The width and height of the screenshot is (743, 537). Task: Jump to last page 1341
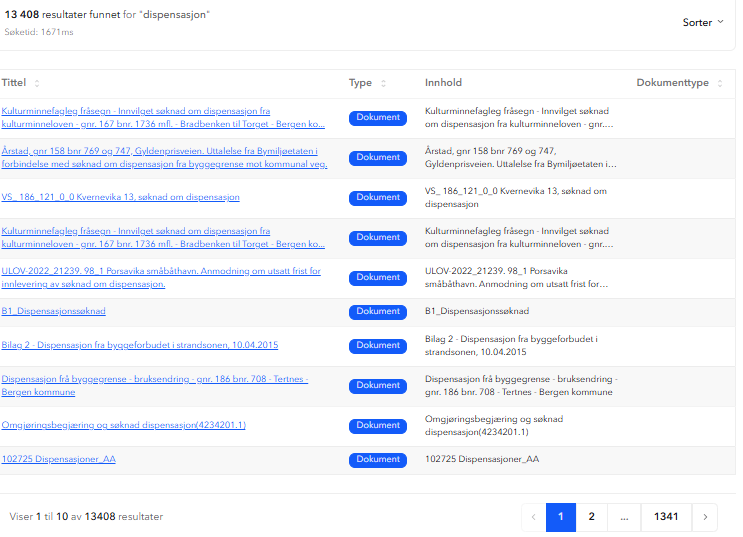(666, 517)
